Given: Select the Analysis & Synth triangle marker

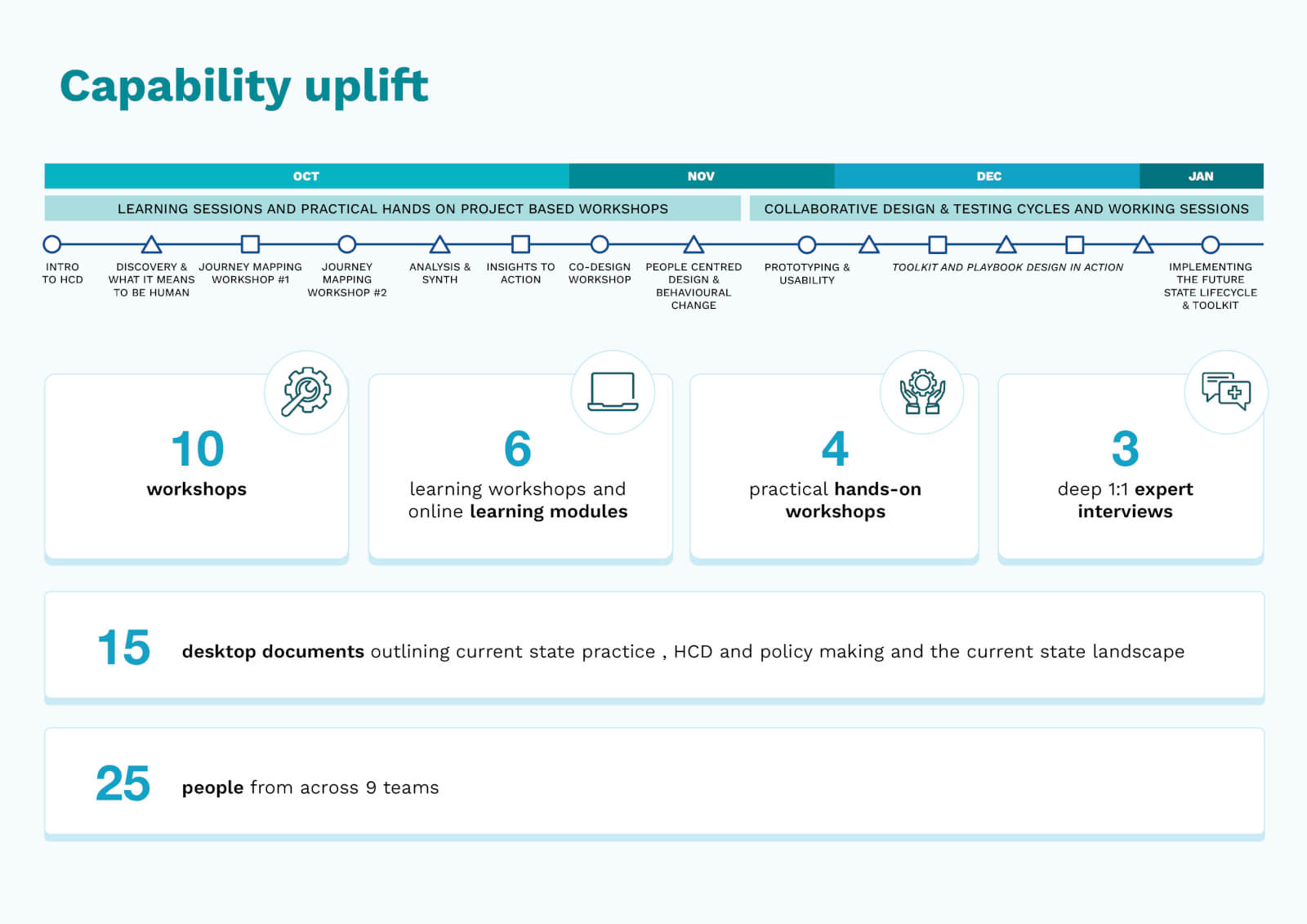Looking at the screenshot, I should pos(440,244).
